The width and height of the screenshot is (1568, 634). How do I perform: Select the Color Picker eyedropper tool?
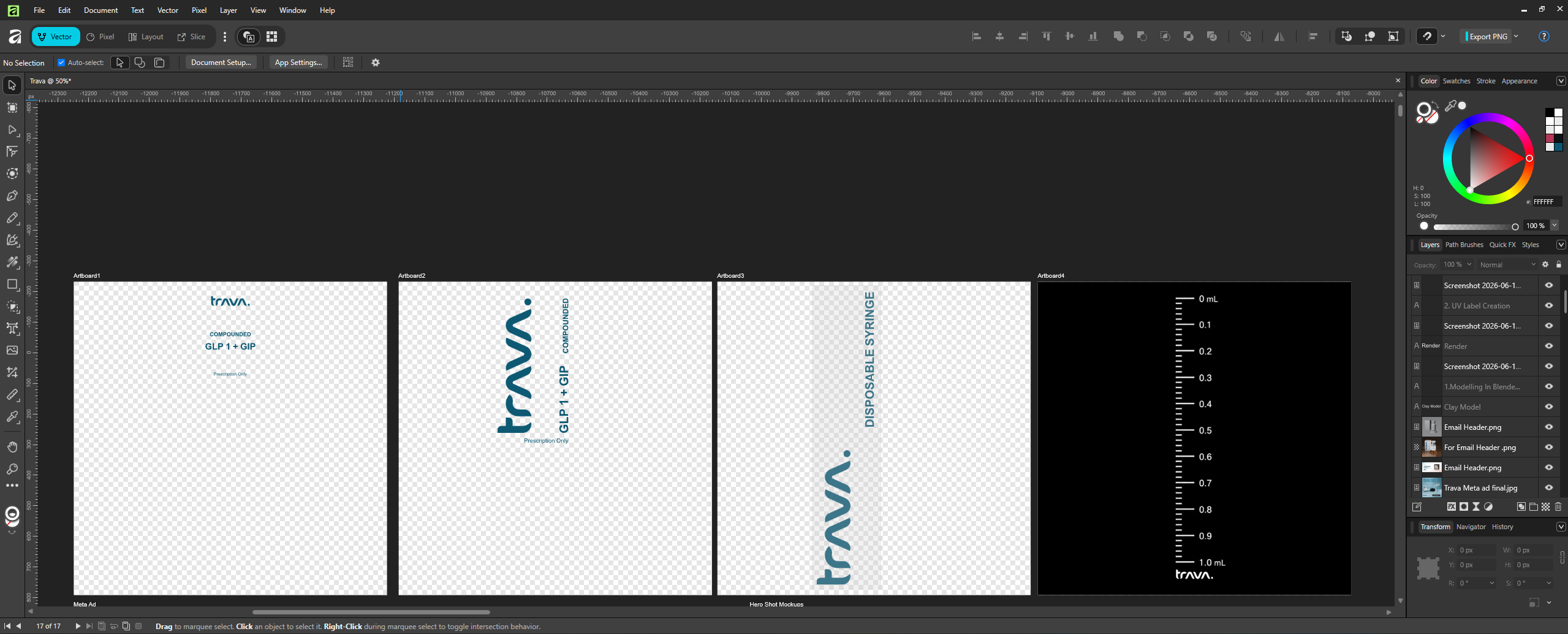coord(12,417)
